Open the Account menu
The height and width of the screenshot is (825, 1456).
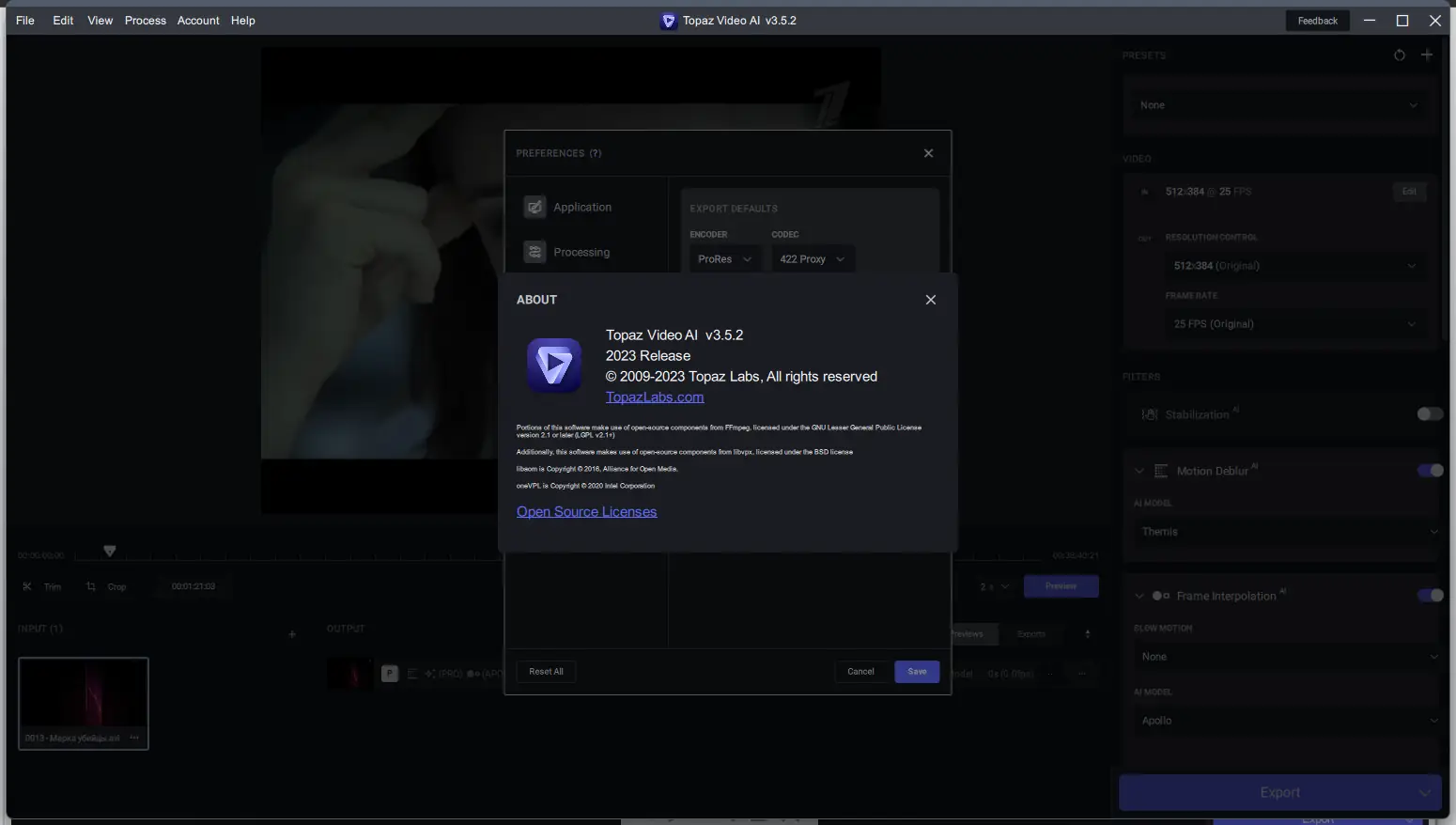pyautogui.click(x=198, y=21)
